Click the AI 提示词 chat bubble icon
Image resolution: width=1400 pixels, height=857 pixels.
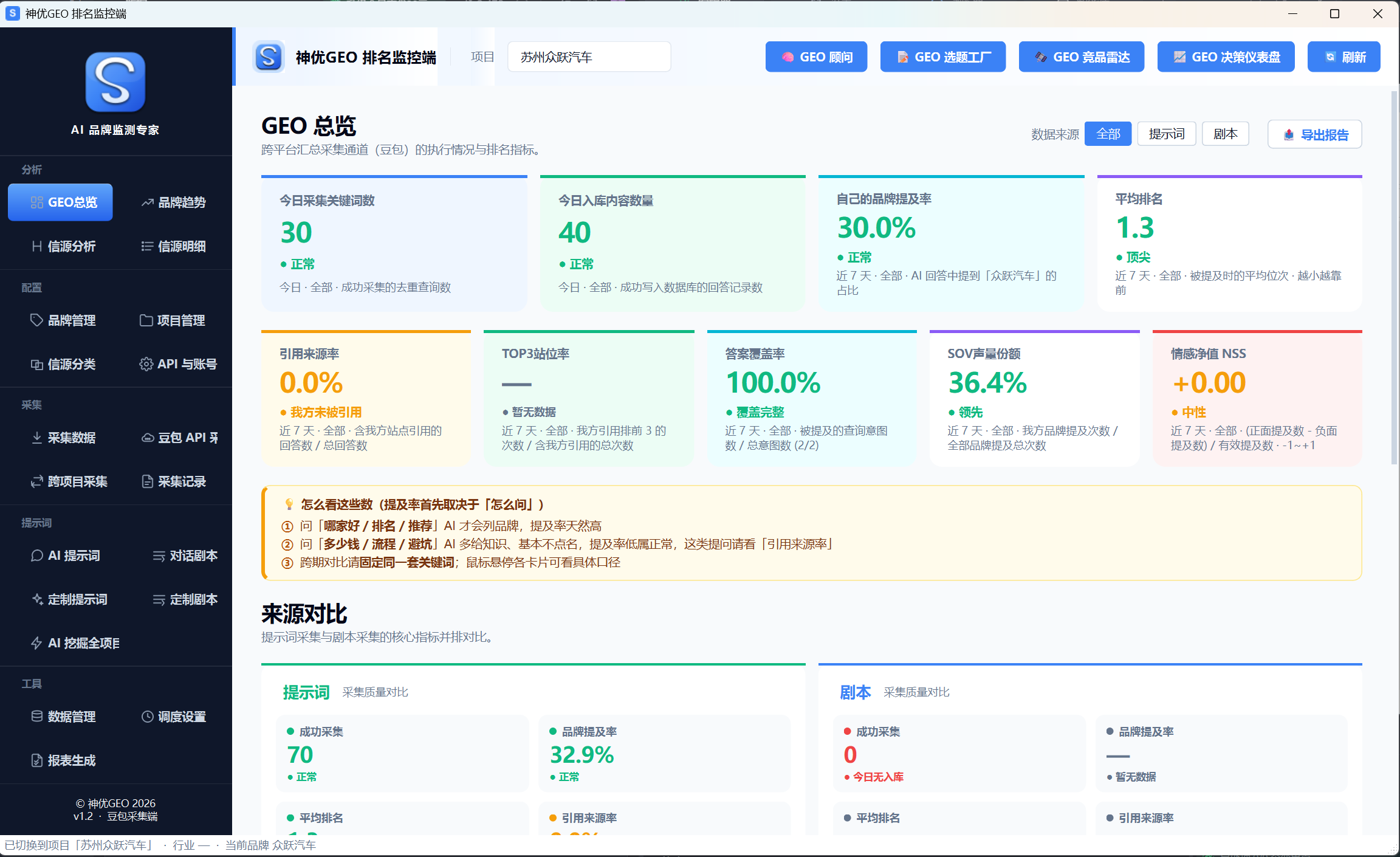point(36,556)
